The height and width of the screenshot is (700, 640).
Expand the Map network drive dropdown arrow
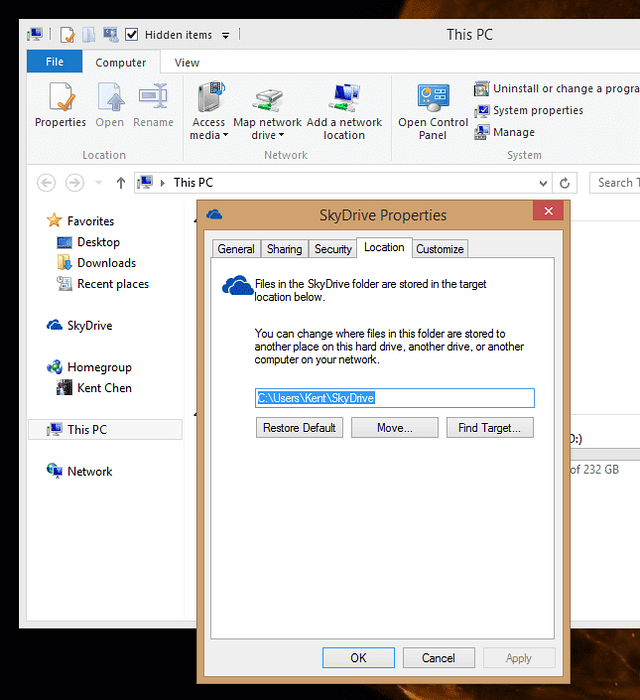coord(281,136)
